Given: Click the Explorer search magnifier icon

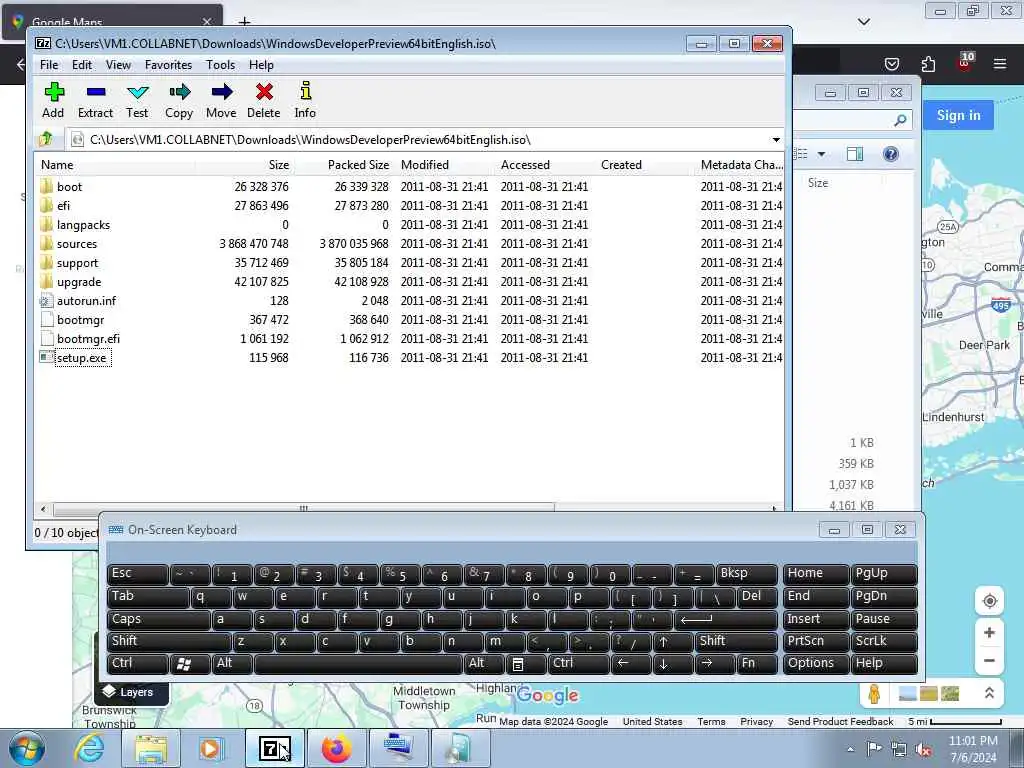Looking at the screenshot, I should (x=900, y=120).
